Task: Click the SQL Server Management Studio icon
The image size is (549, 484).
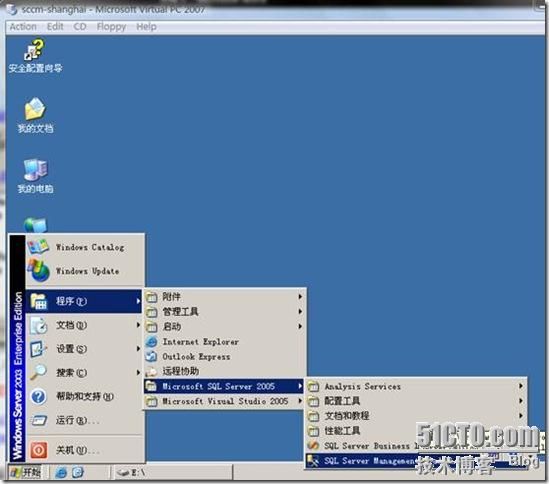Action: pyautogui.click(x=313, y=461)
